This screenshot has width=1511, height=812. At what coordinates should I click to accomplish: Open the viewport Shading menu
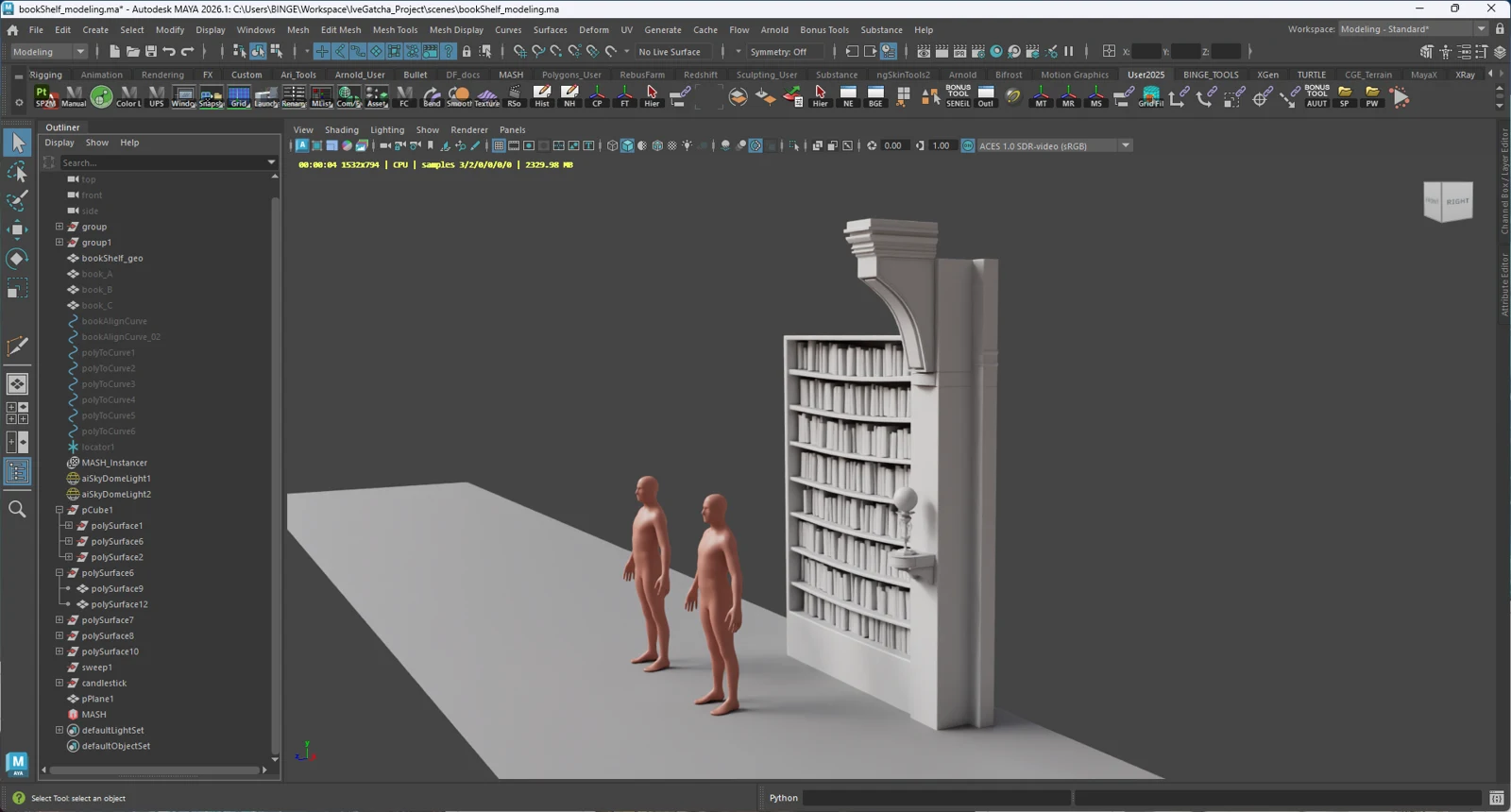(x=342, y=129)
